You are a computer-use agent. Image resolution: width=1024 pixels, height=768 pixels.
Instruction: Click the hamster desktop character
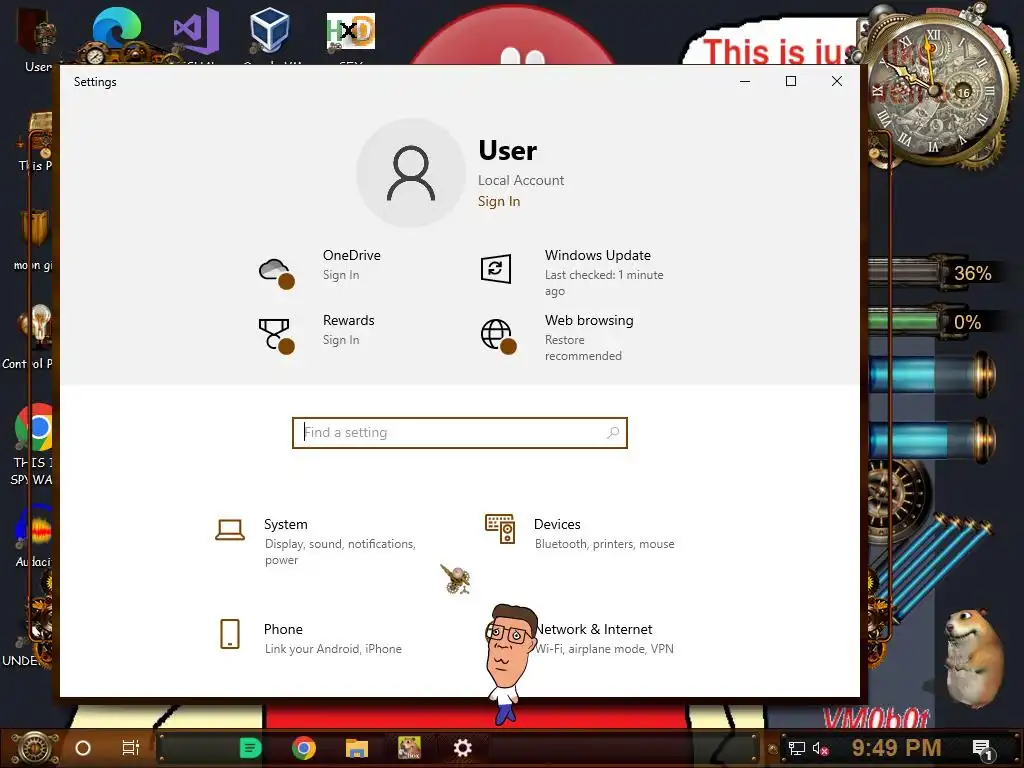point(974,660)
